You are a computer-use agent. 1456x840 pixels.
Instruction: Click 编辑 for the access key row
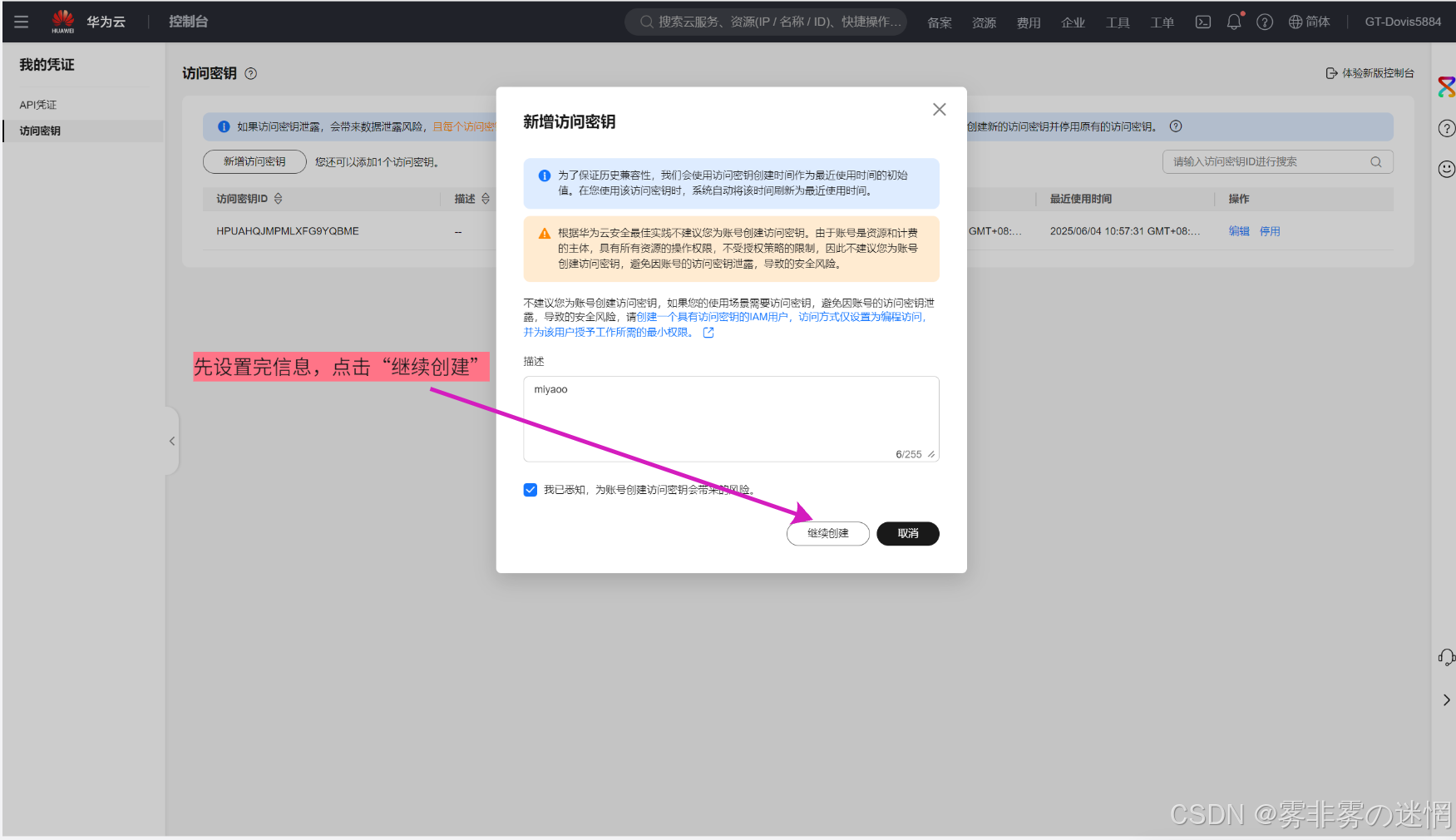pyautogui.click(x=1239, y=231)
